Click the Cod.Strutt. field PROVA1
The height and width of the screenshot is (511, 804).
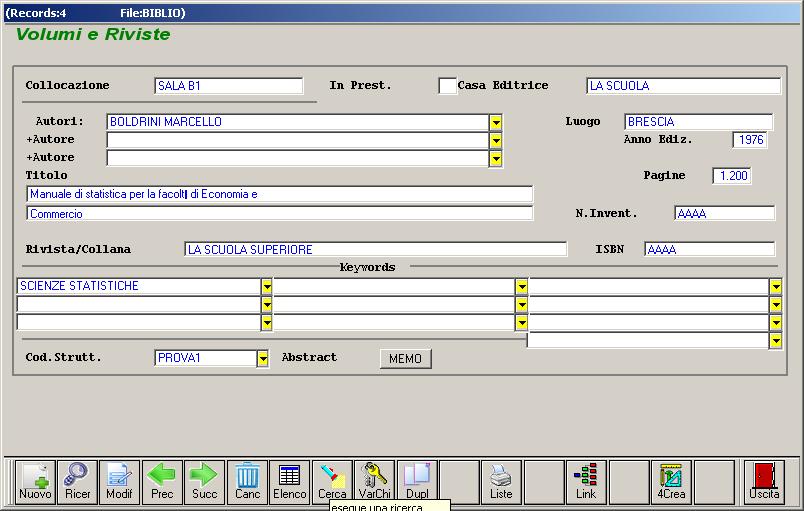pos(206,358)
